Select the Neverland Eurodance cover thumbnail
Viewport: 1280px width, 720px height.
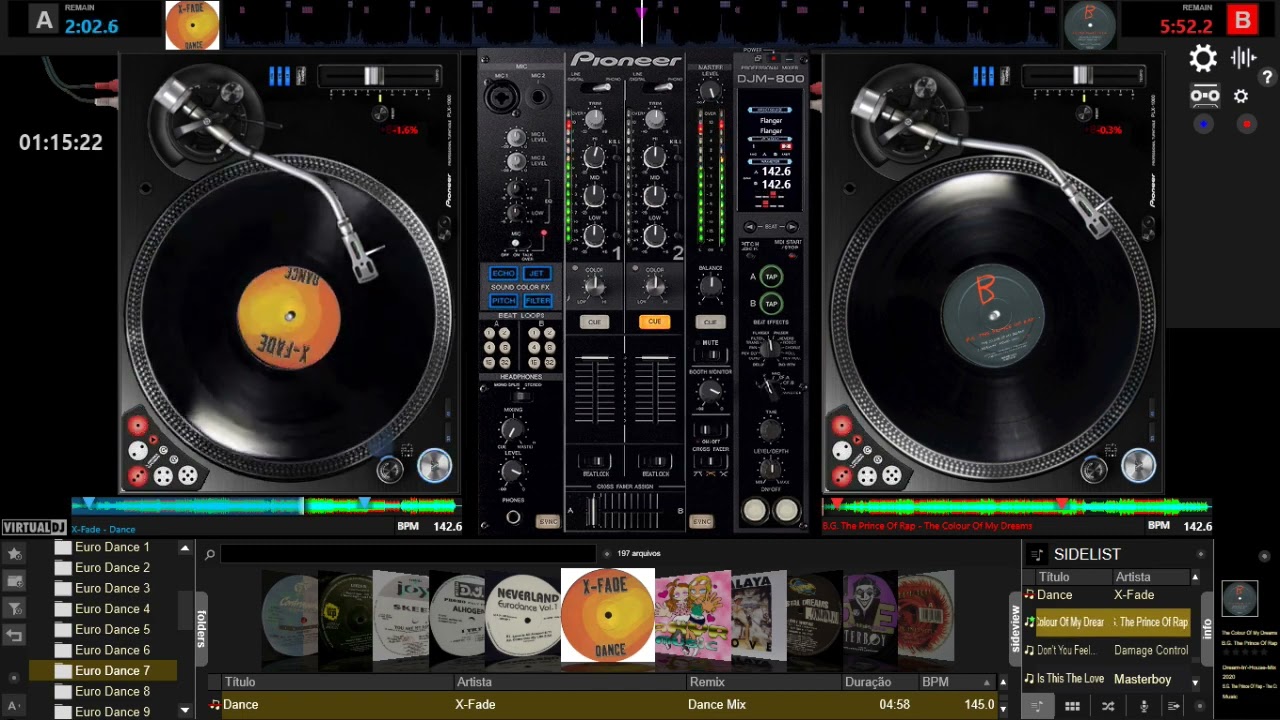click(x=523, y=615)
